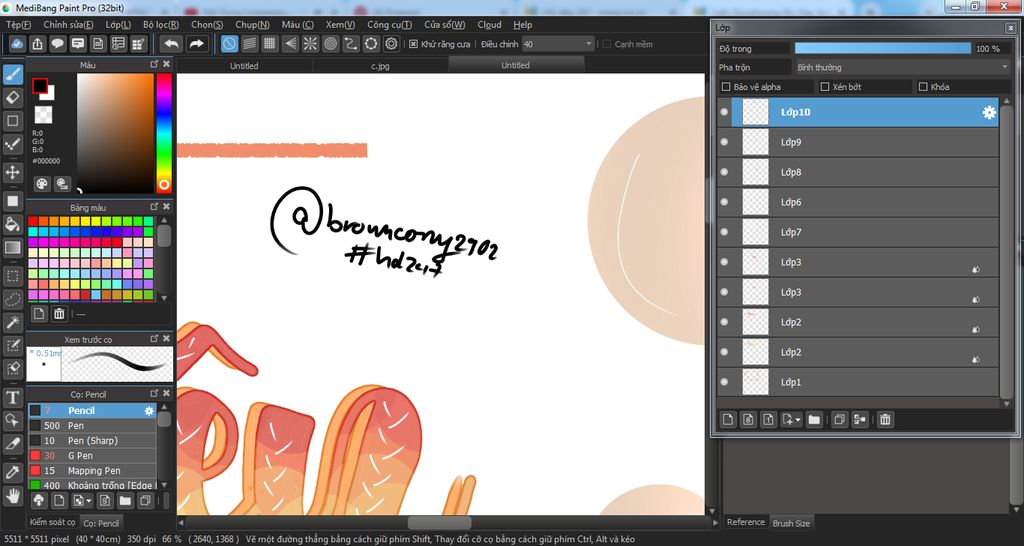
Task: Click the horizontal canvas scrollbar thumb
Action: coord(440,522)
